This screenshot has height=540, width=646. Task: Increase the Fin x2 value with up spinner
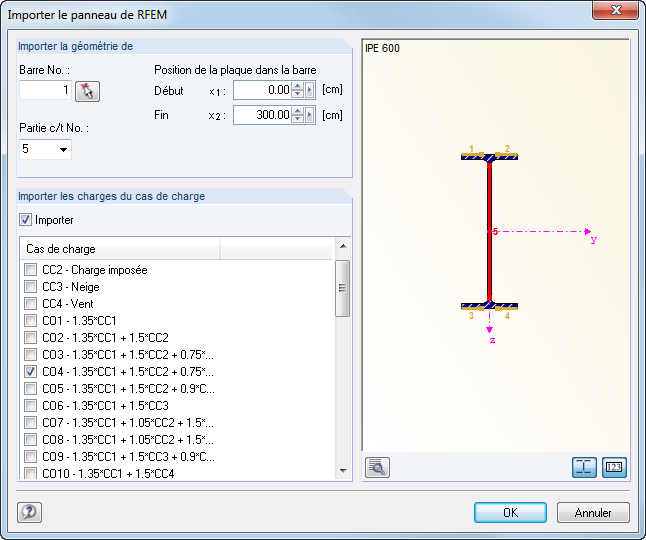click(x=297, y=111)
